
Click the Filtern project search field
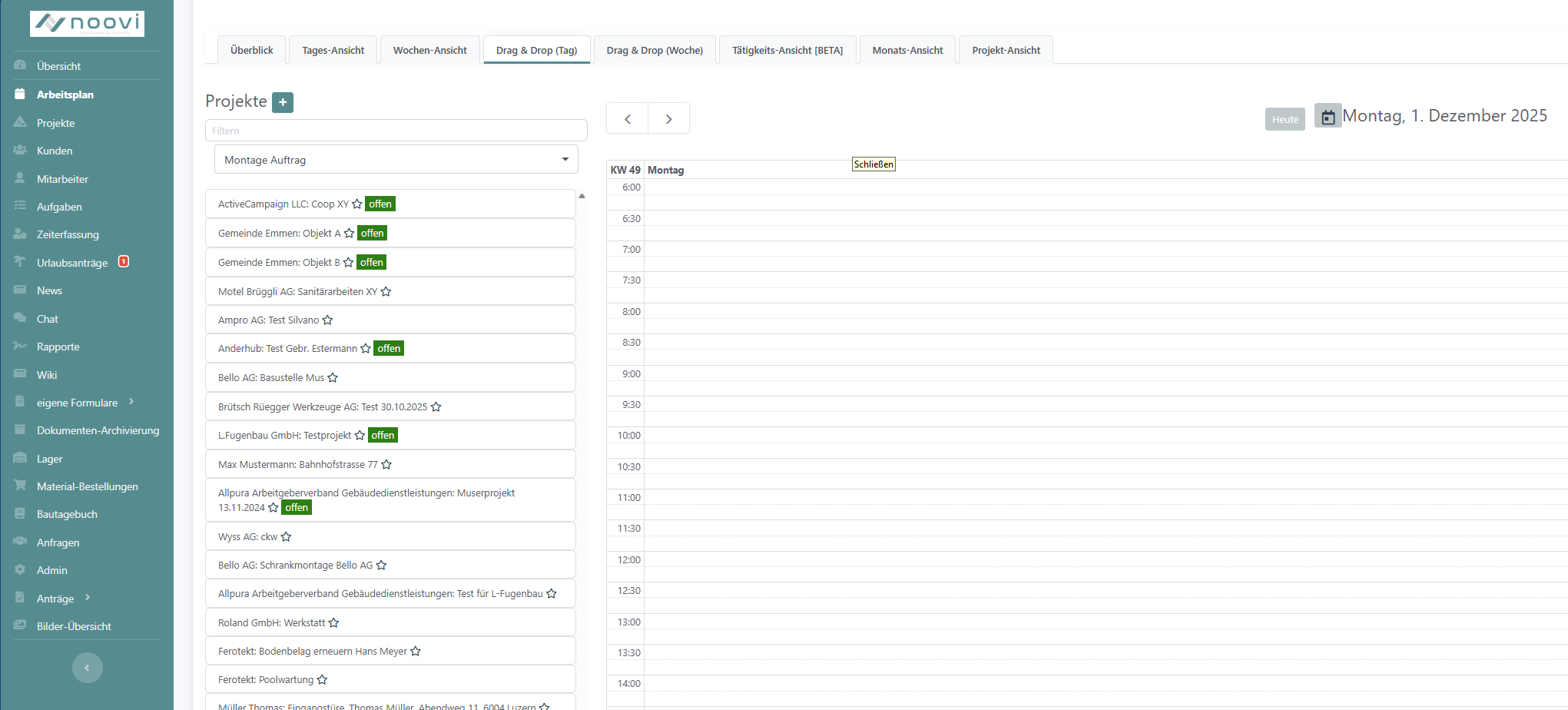coord(396,131)
